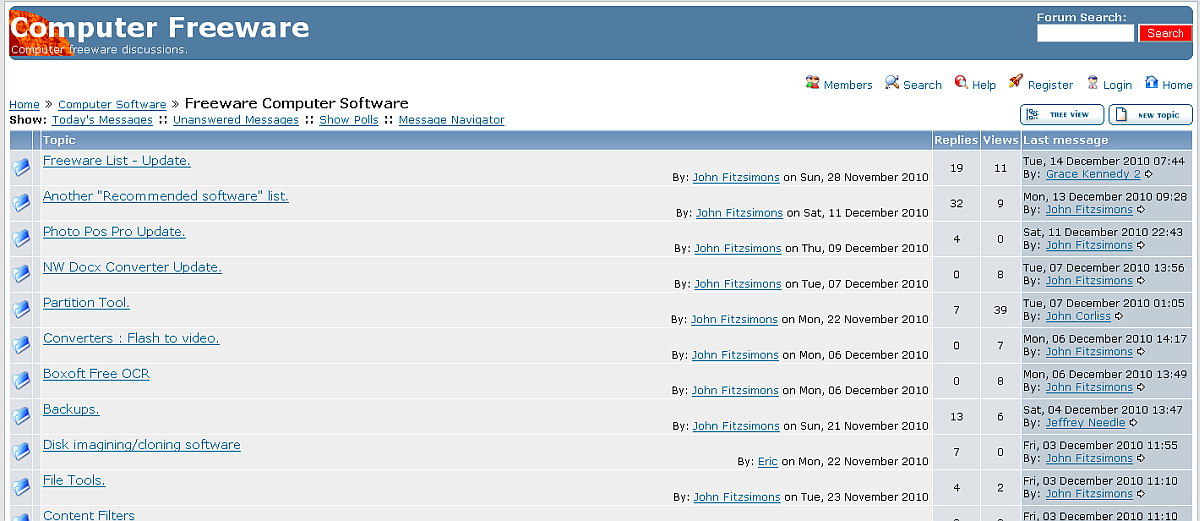Screen dimensions: 1200x521
Task: Click the Home house icon
Action: coord(1152,83)
